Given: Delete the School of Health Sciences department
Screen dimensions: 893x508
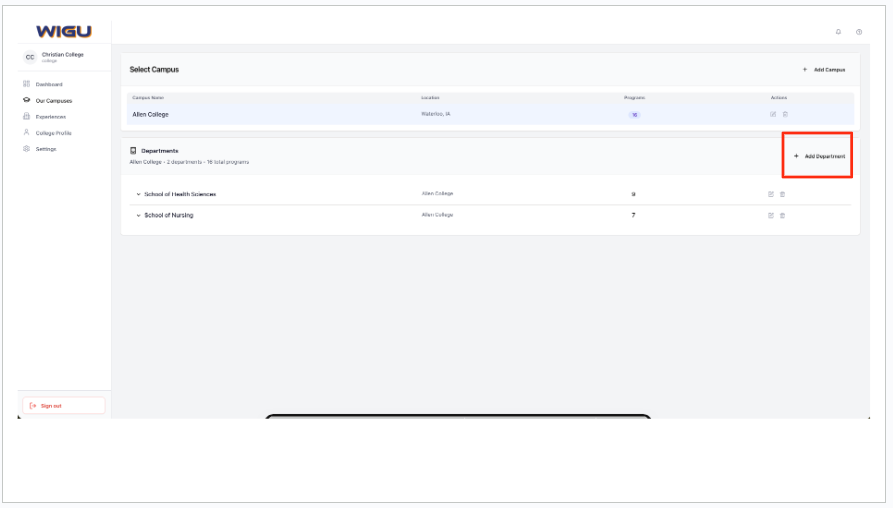Looking at the screenshot, I should [x=782, y=194].
